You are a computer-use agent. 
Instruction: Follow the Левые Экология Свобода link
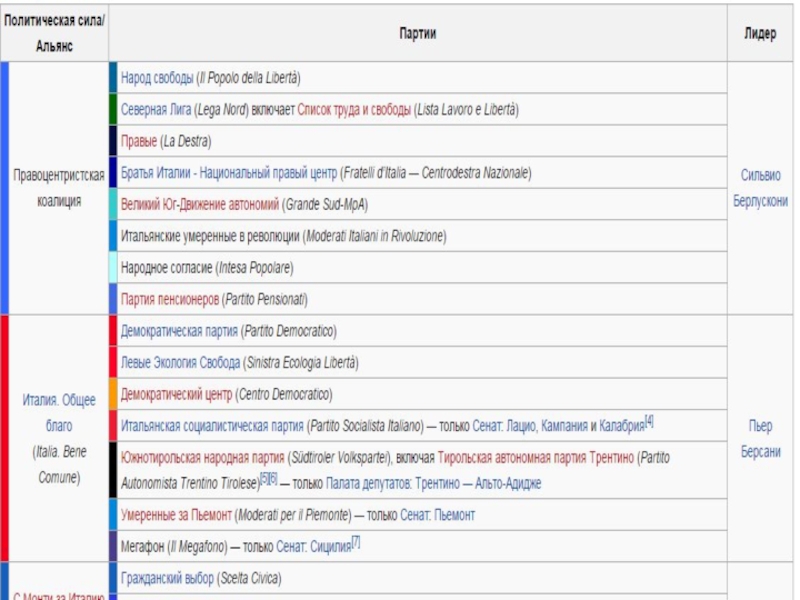pos(180,363)
